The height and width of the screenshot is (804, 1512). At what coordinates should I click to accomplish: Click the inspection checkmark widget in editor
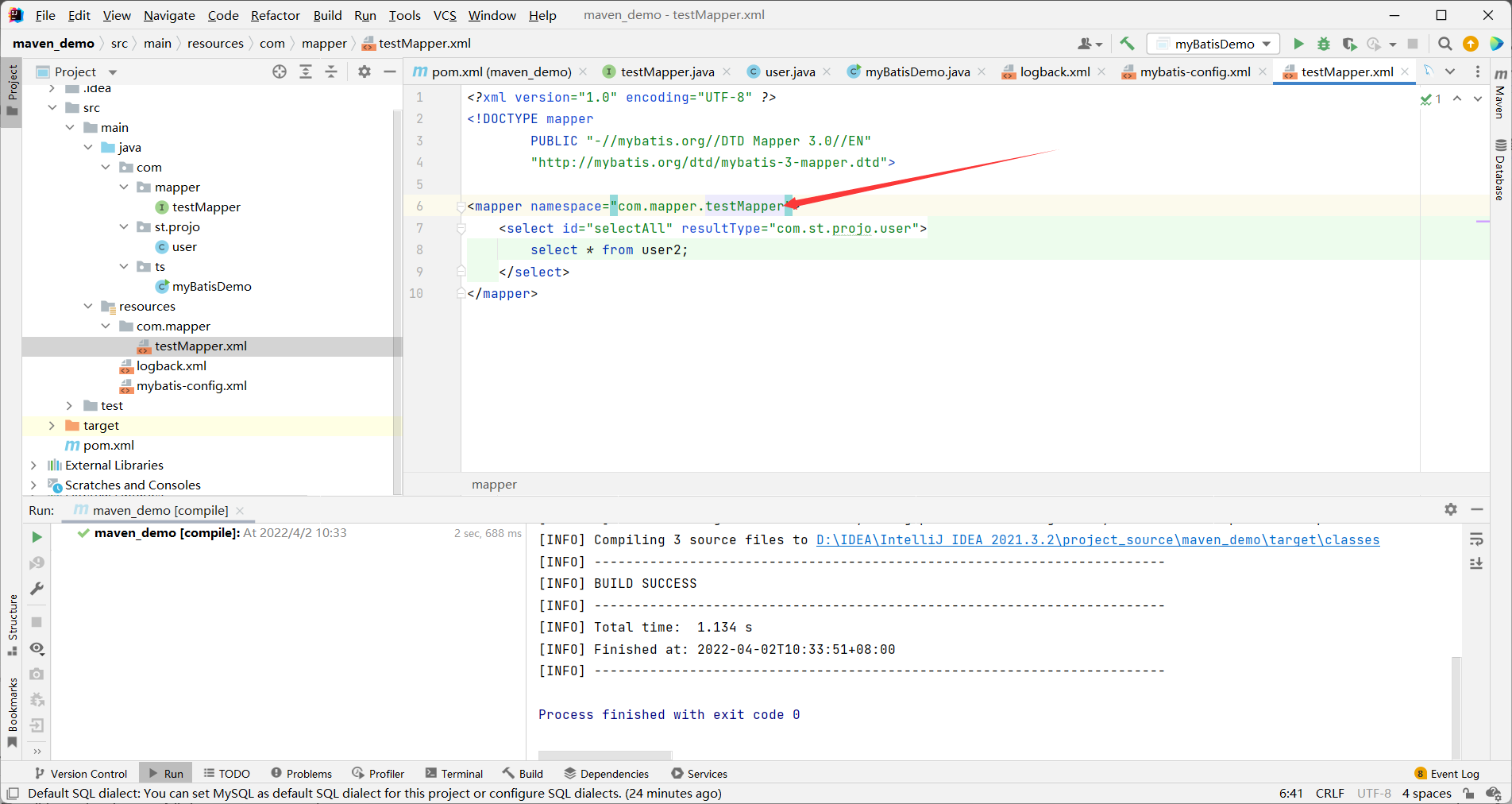tap(1431, 99)
